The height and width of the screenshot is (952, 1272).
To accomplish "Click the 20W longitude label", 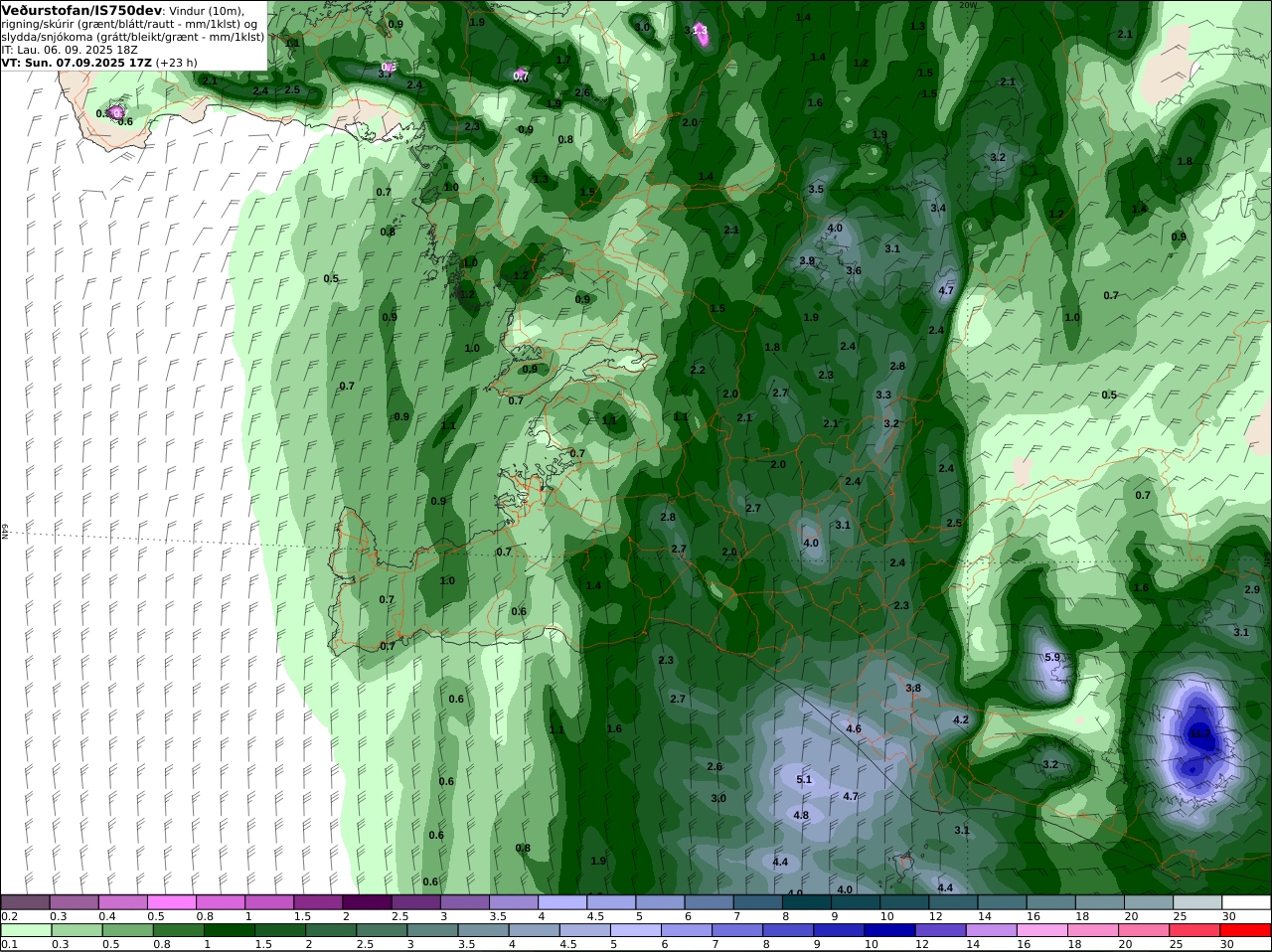I will point(968,5).
